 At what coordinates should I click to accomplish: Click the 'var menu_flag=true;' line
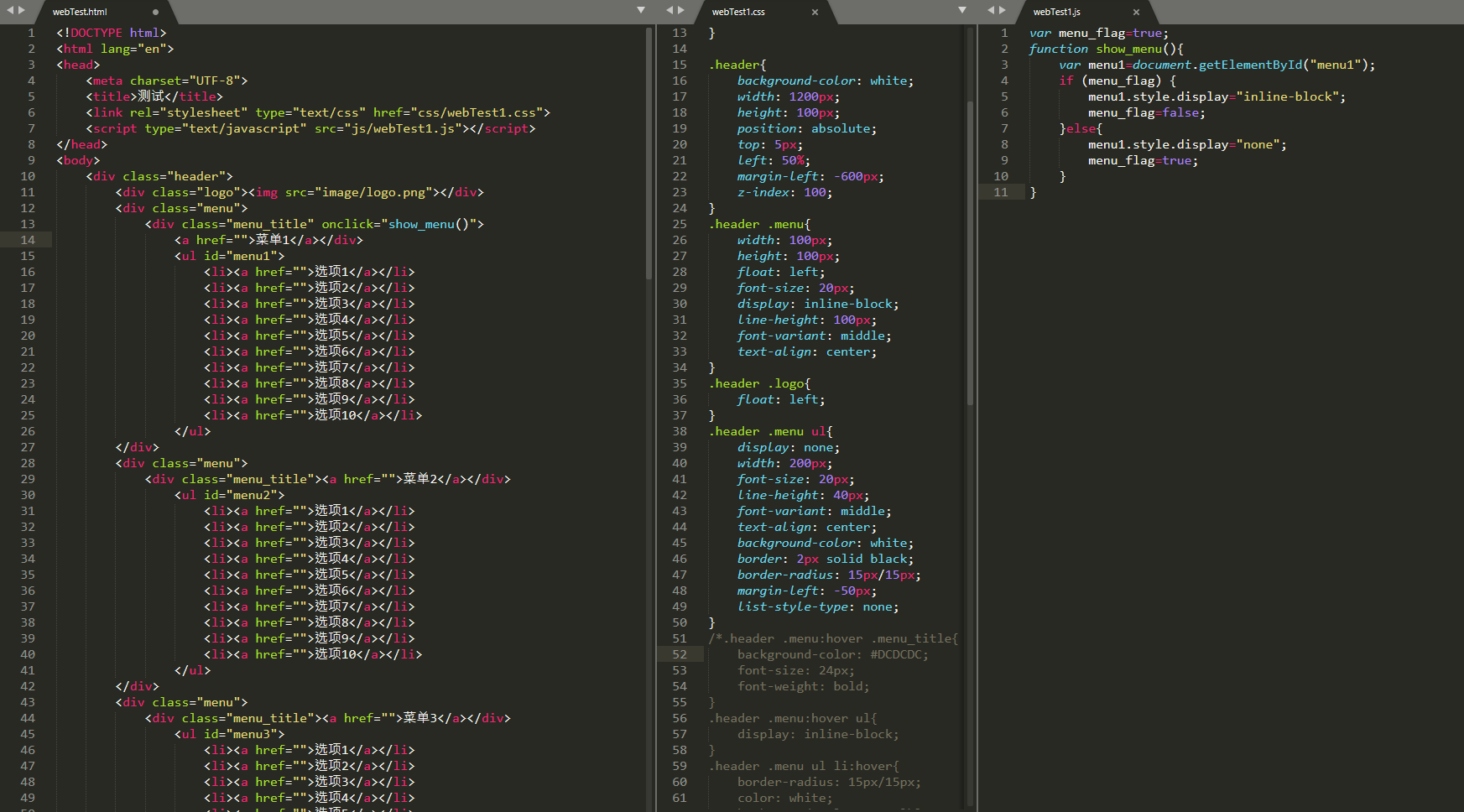pos(1099,33)
